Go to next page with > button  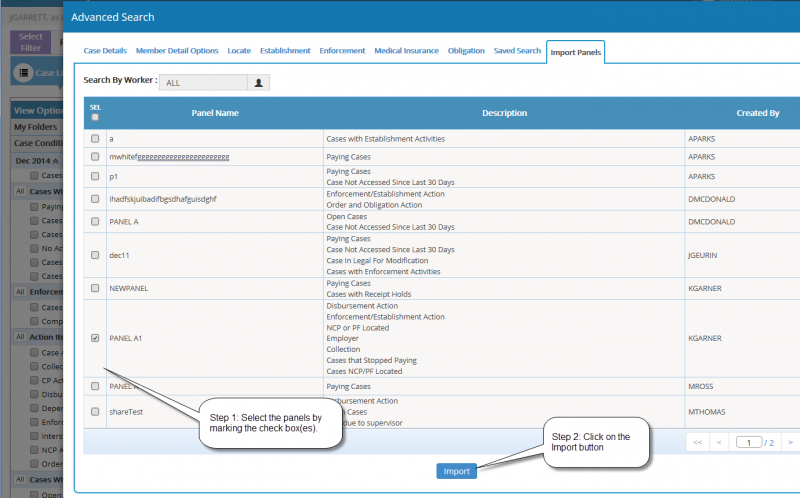click(790, 442)
